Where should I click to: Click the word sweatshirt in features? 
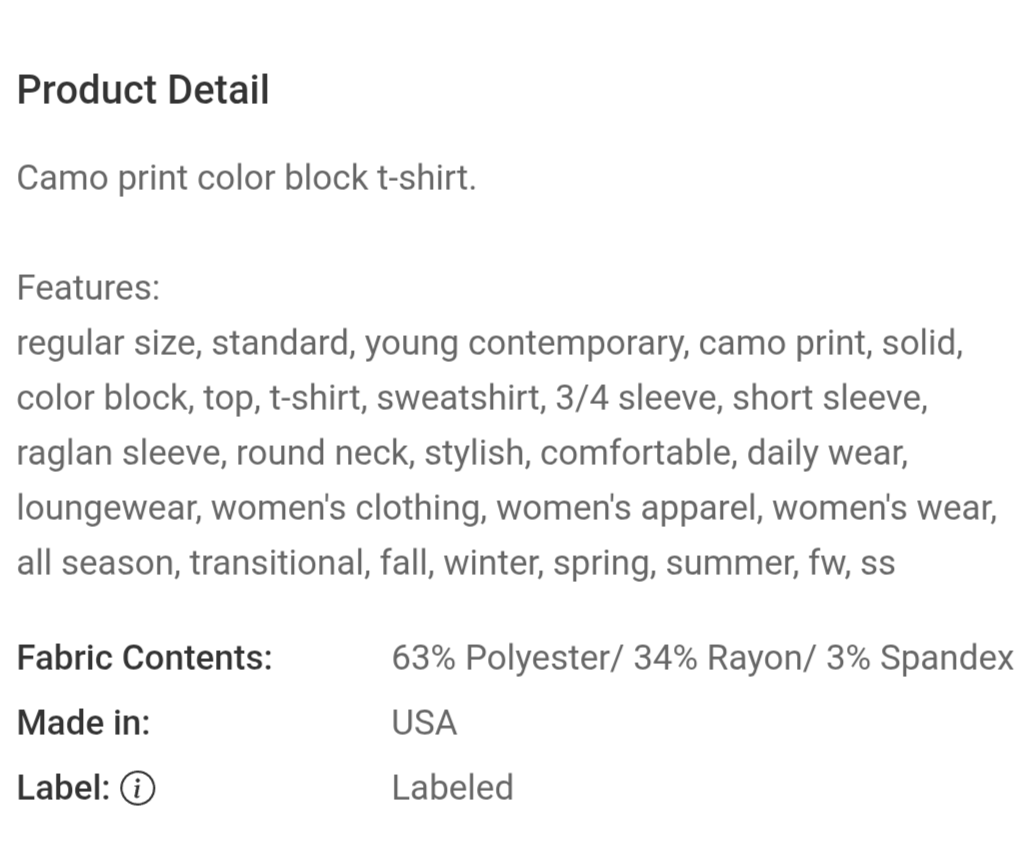[458, 398]
